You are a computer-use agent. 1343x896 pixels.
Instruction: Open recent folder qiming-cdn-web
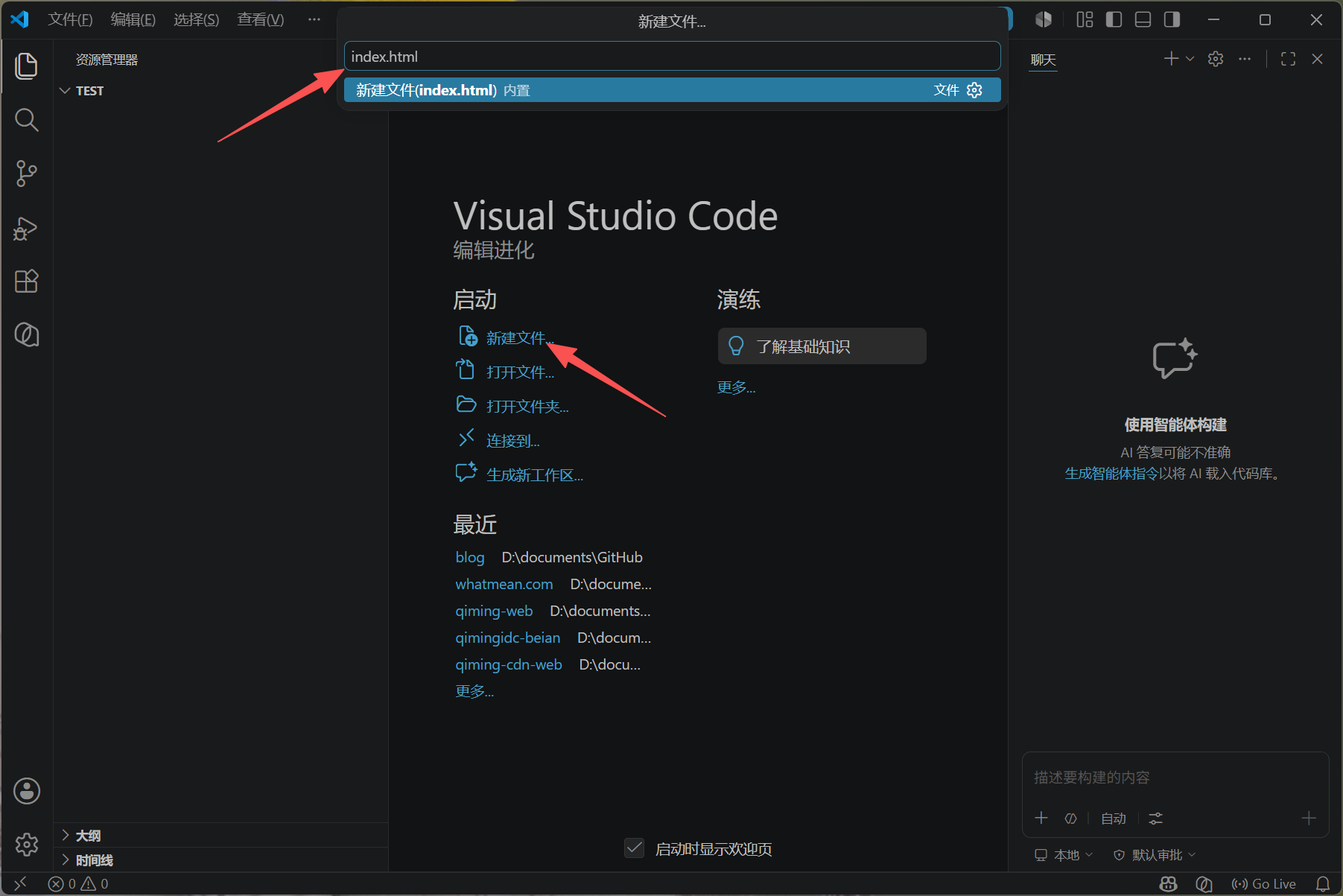coord(509,664)
